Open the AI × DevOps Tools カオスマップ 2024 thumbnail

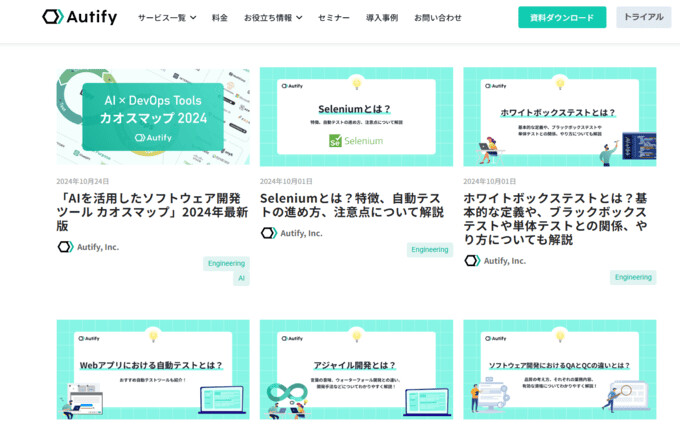pos(153,116)
